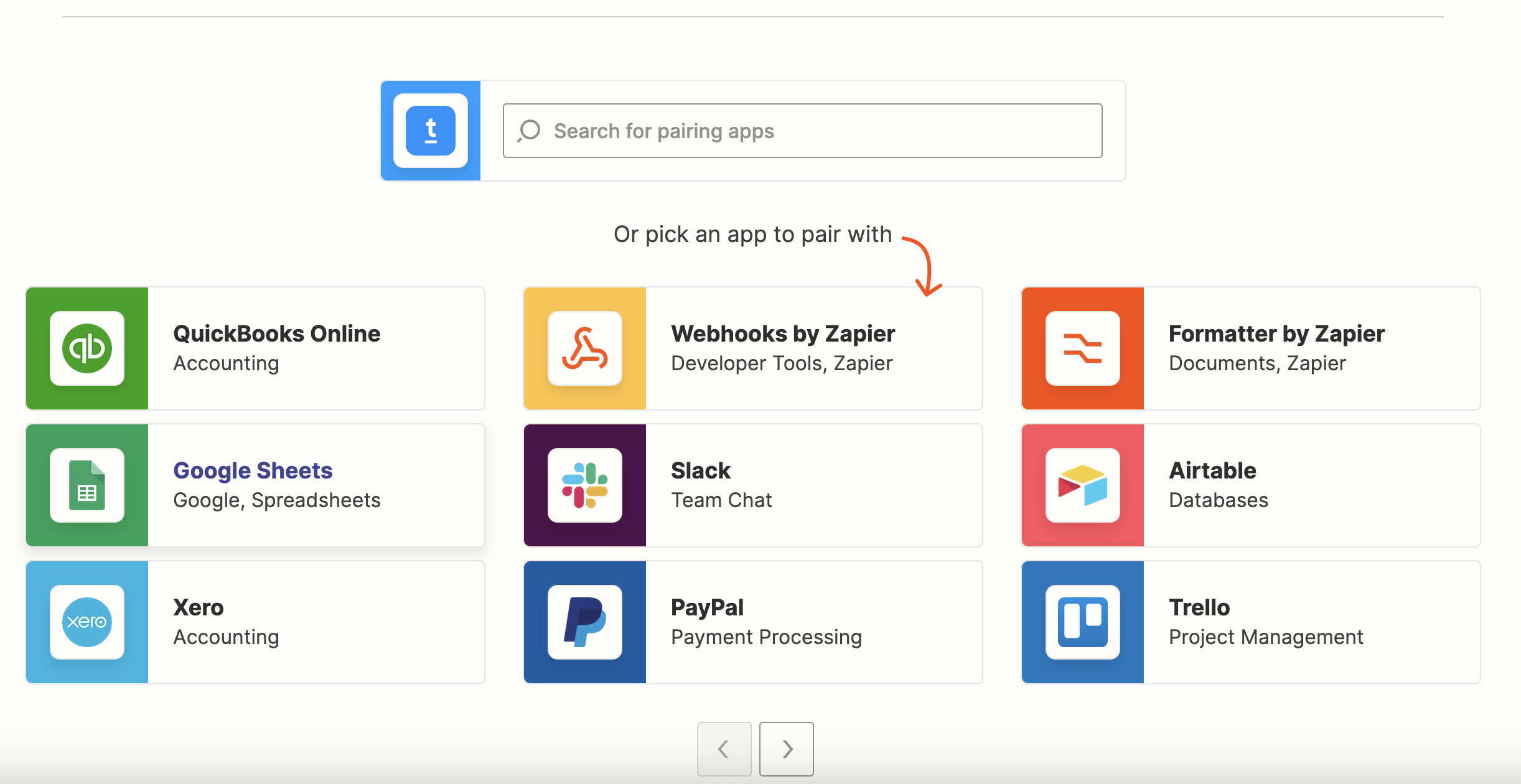This screenshot has height=784, width=1521.
Task: Select the Xero app title
Action: (199, 607)
